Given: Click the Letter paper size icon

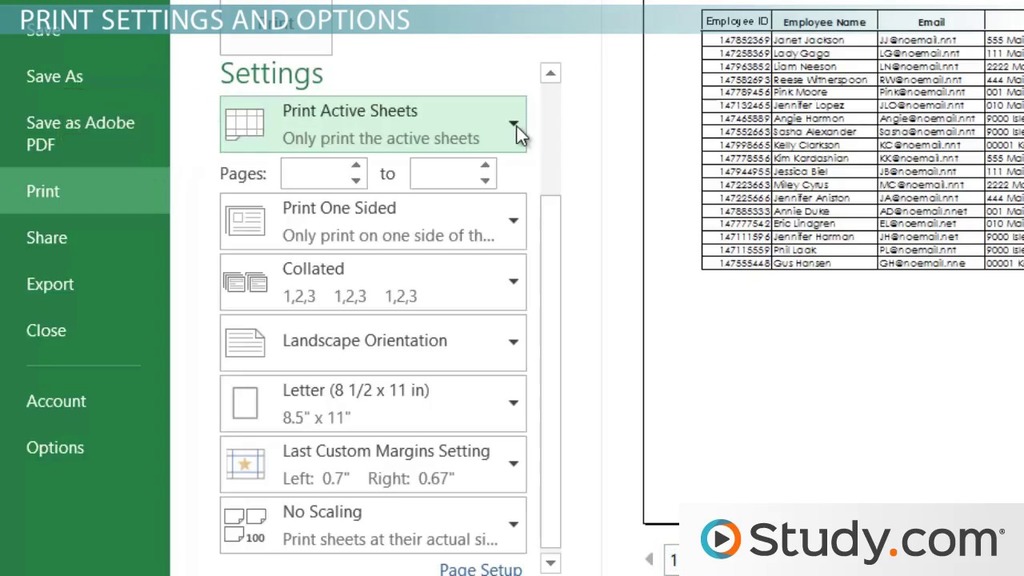Looking at the screenshot, I should [x=245, y=403].
